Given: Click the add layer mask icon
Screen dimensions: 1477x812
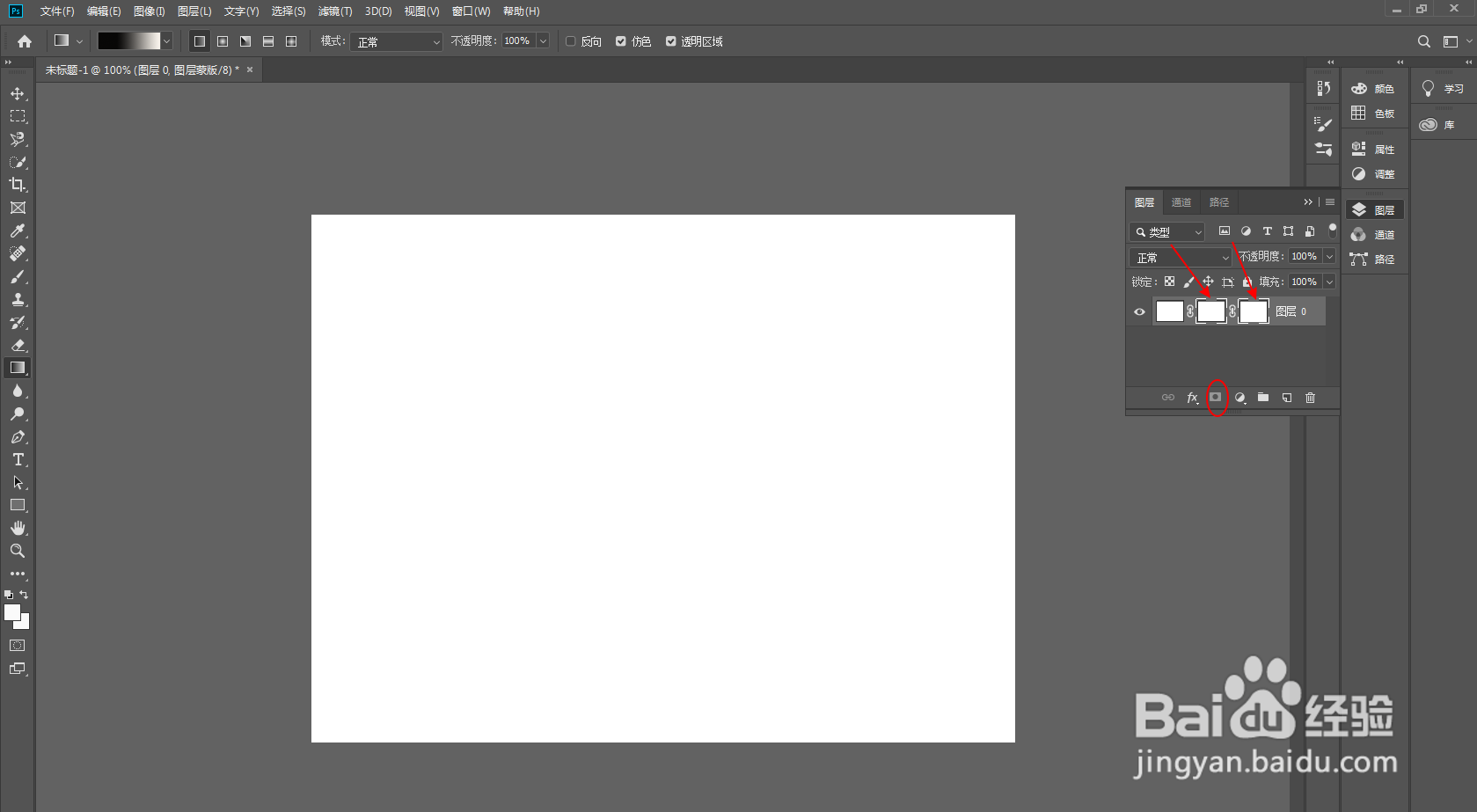Looking at the screenshot, I should click(1216, 398).
